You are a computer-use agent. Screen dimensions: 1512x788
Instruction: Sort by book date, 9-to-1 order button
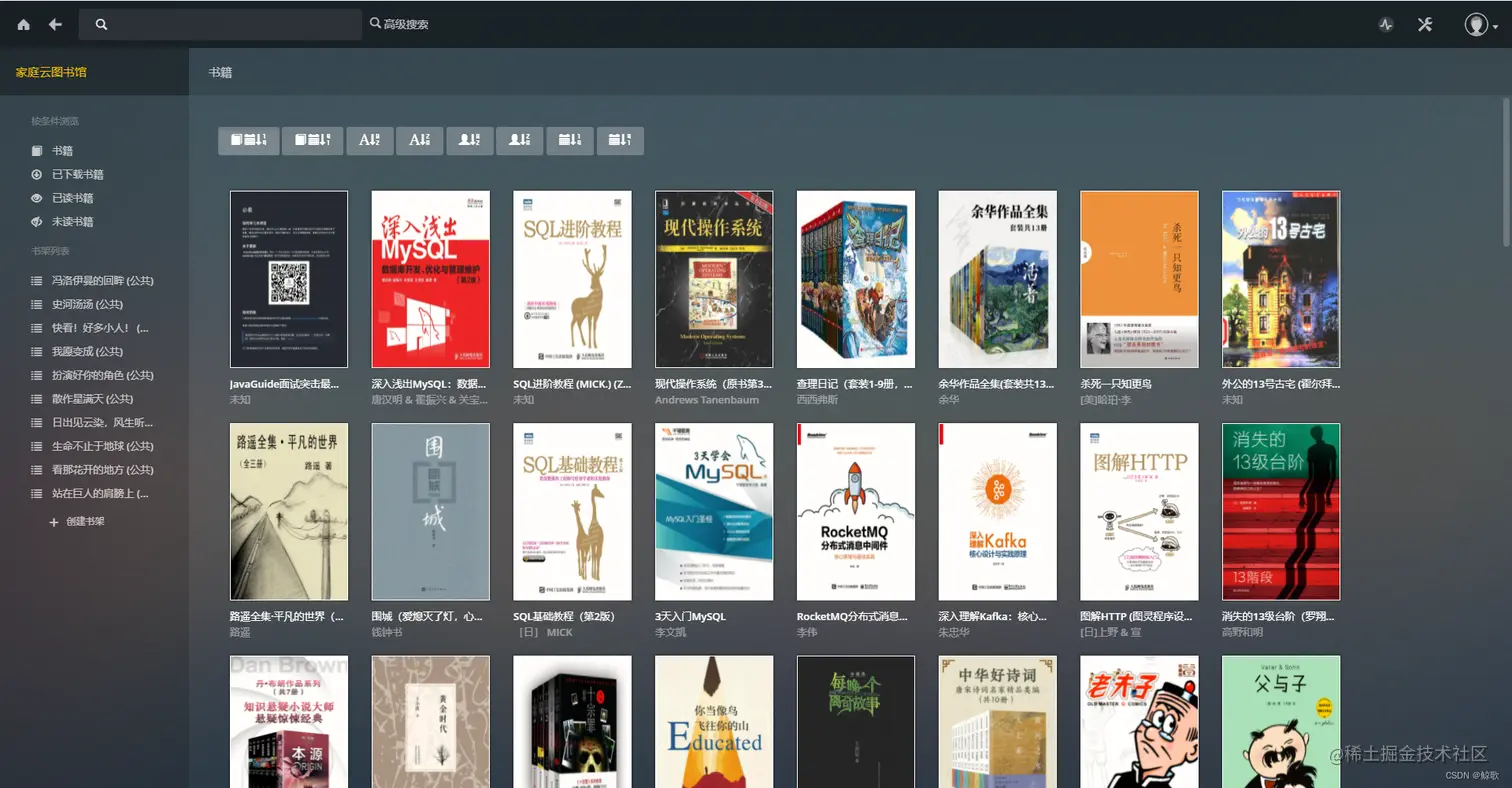coord(313,141)
